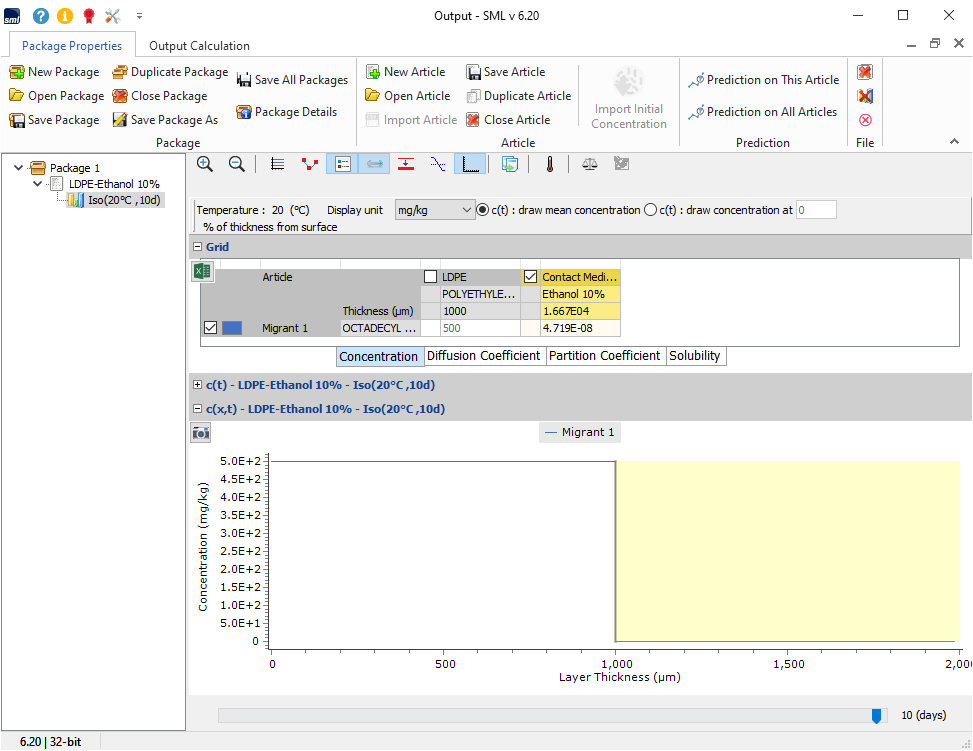Select 'draw concentration at' radio button
The width and height of the screenshot is (973, 751).
click(x=651, y=210)
